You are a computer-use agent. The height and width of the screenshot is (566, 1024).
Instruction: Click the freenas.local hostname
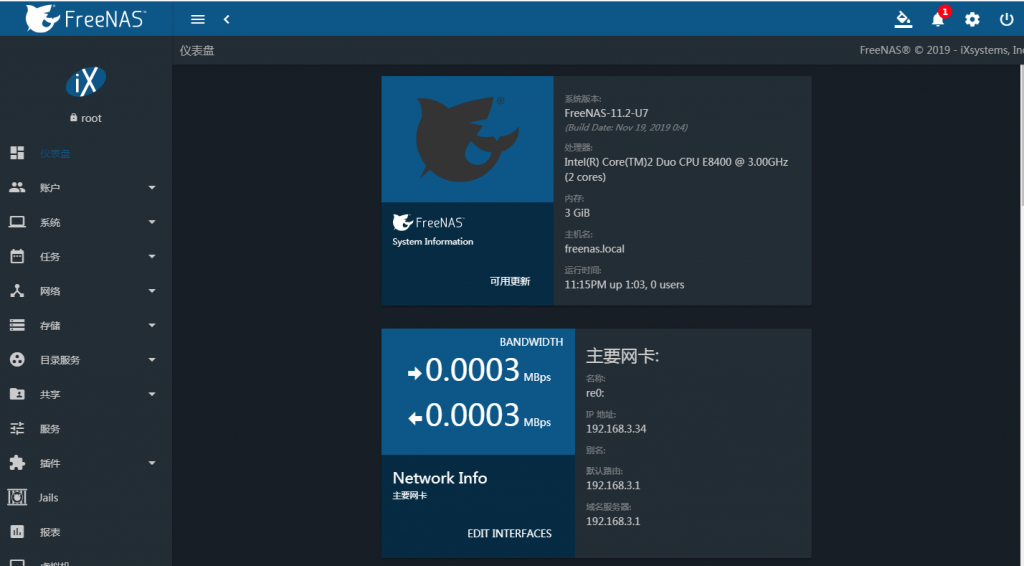pyautogui.click(x=594, y=249)
